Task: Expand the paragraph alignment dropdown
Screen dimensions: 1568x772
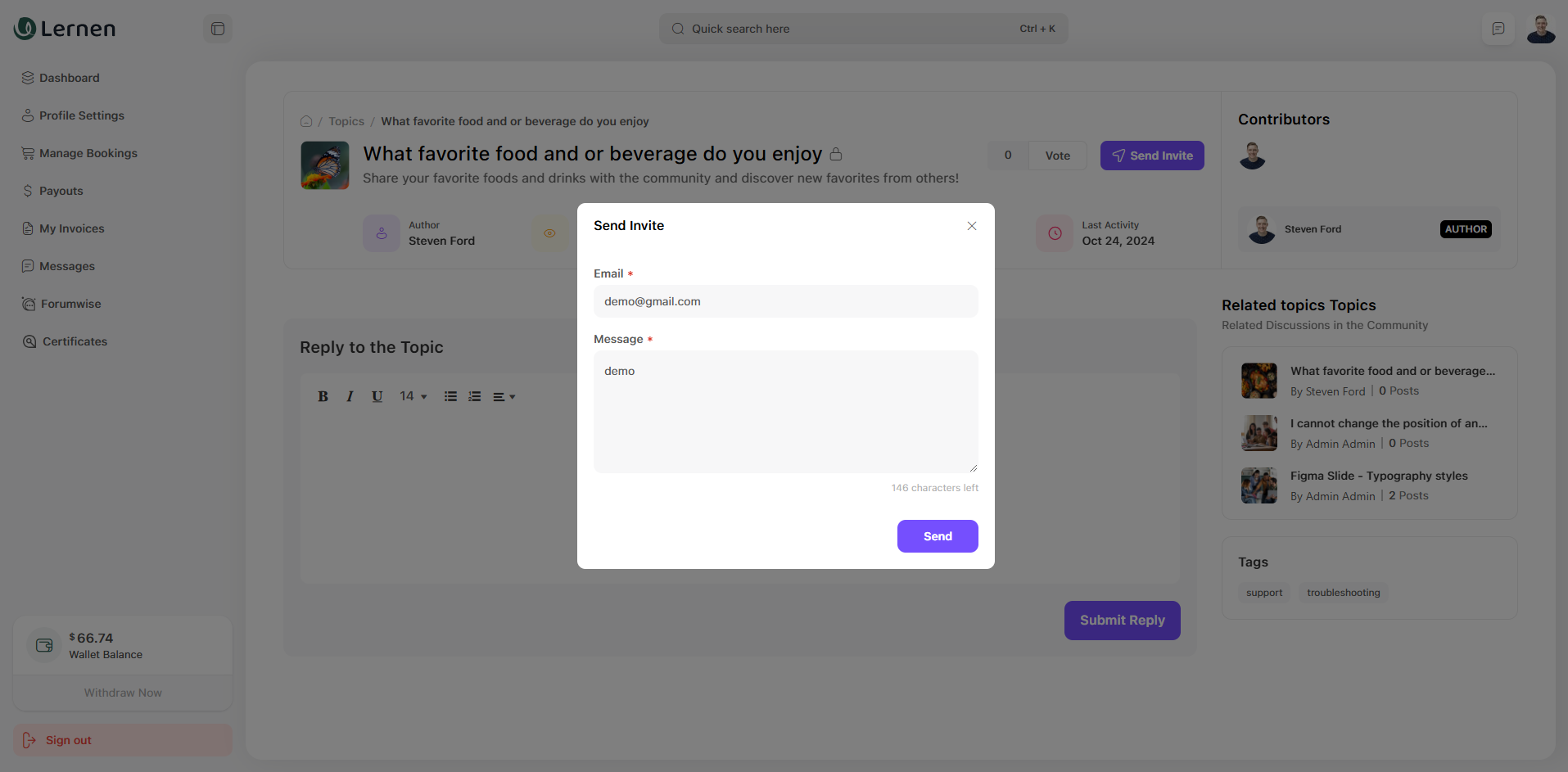Action: pos(504,396)
